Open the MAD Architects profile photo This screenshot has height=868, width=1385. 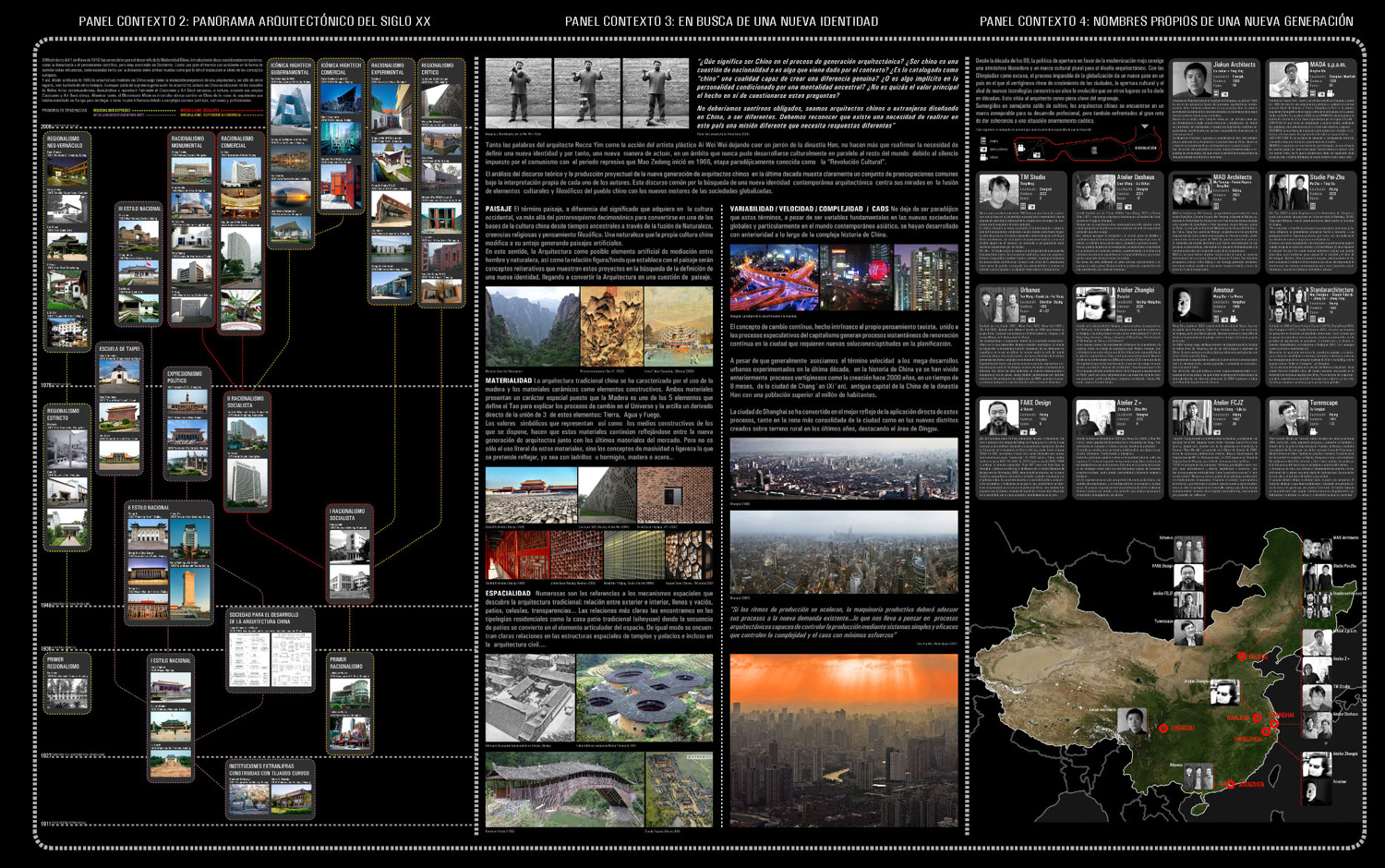pos(1190,192)
